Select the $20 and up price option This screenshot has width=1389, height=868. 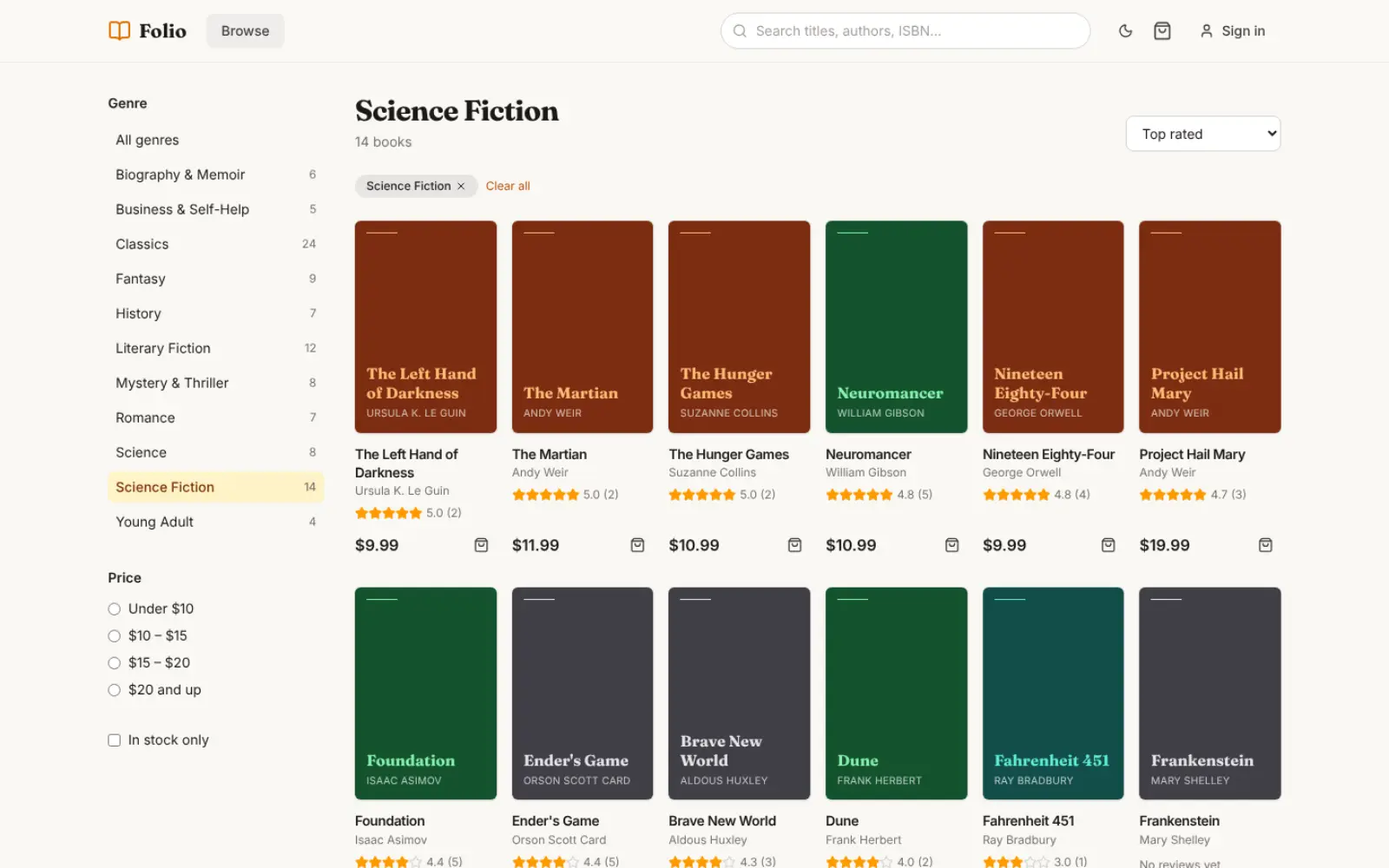[114, 690]
